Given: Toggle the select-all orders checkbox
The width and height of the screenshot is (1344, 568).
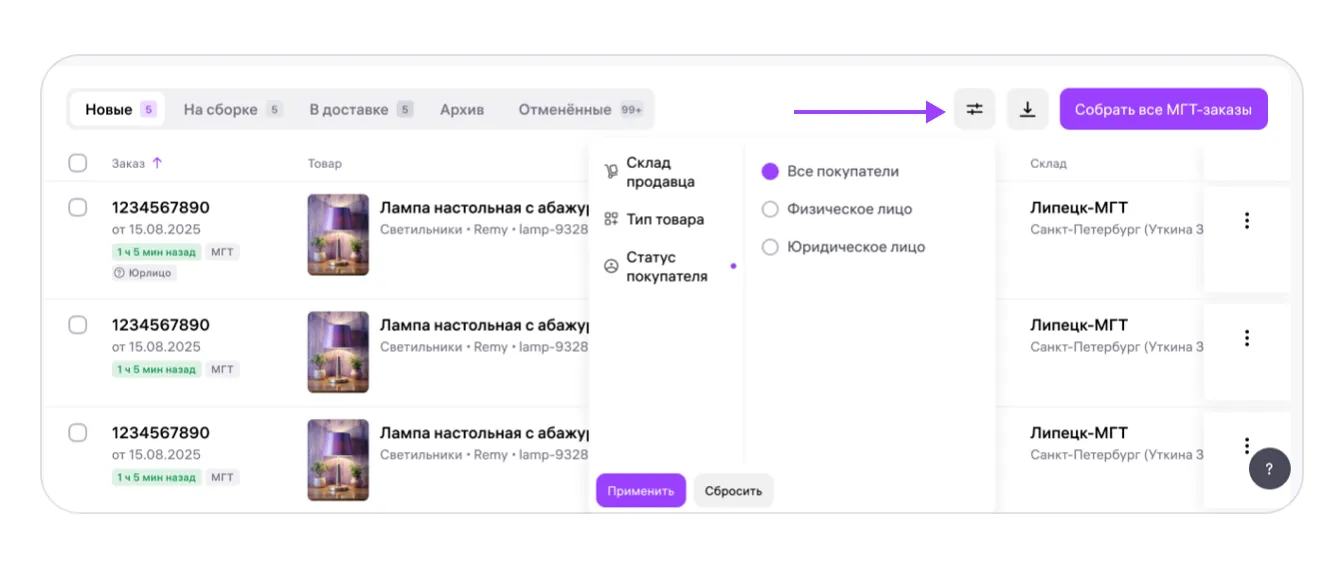Looking at the screenshot, I should click(78, 163).
